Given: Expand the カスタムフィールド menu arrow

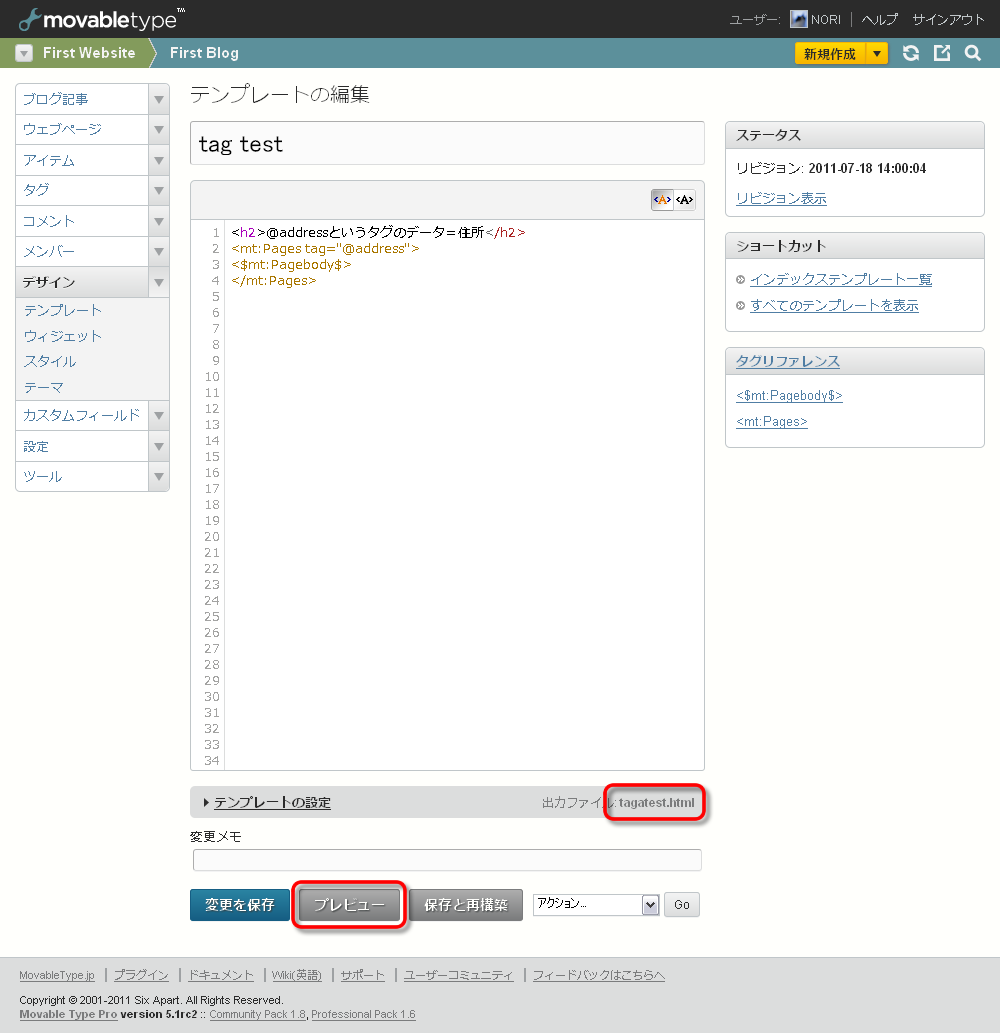Looking at the screenshot, I should coord(158,415).
